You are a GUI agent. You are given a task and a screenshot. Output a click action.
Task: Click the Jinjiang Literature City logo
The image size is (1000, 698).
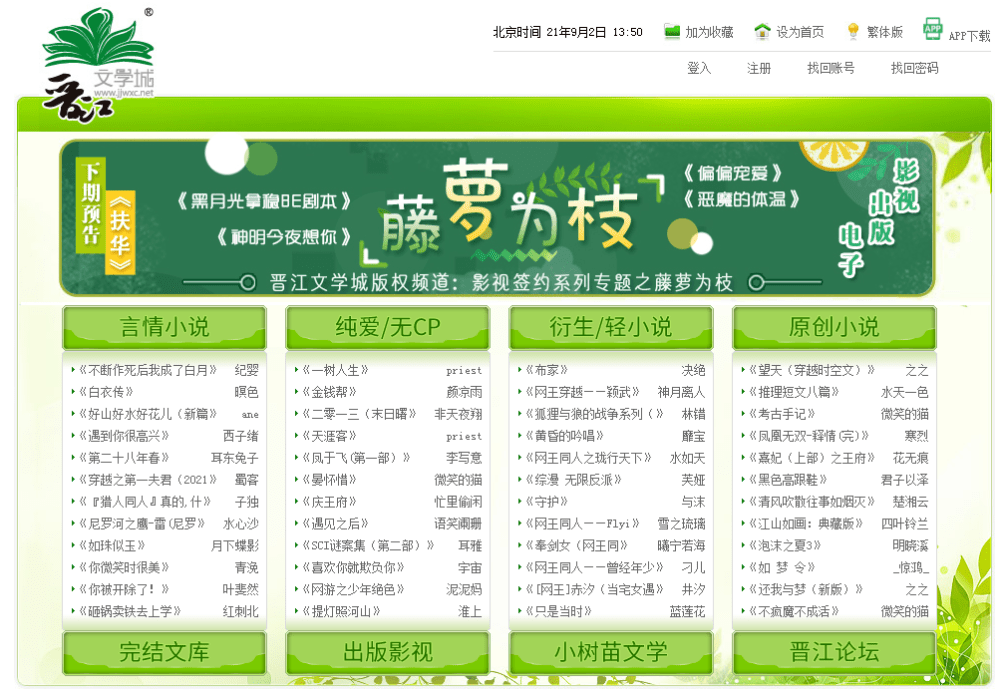pyautogui.click(x=98, y=64)
